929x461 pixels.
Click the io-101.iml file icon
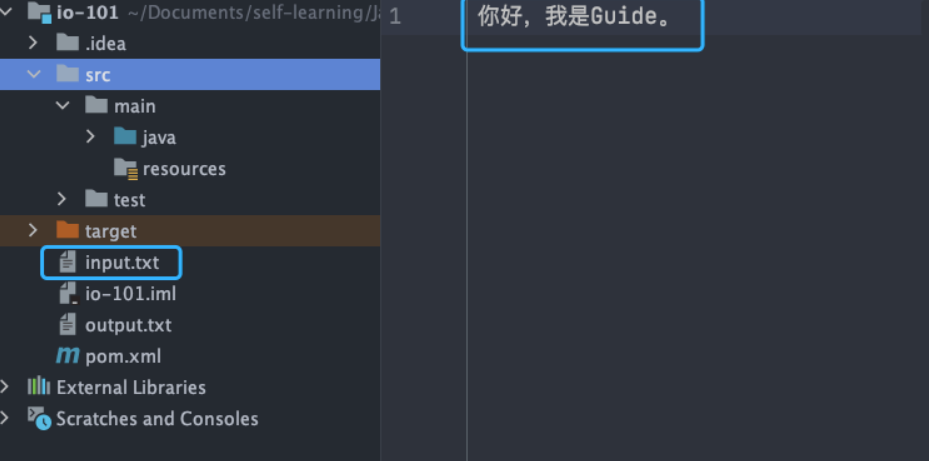[x=68, y=294]
